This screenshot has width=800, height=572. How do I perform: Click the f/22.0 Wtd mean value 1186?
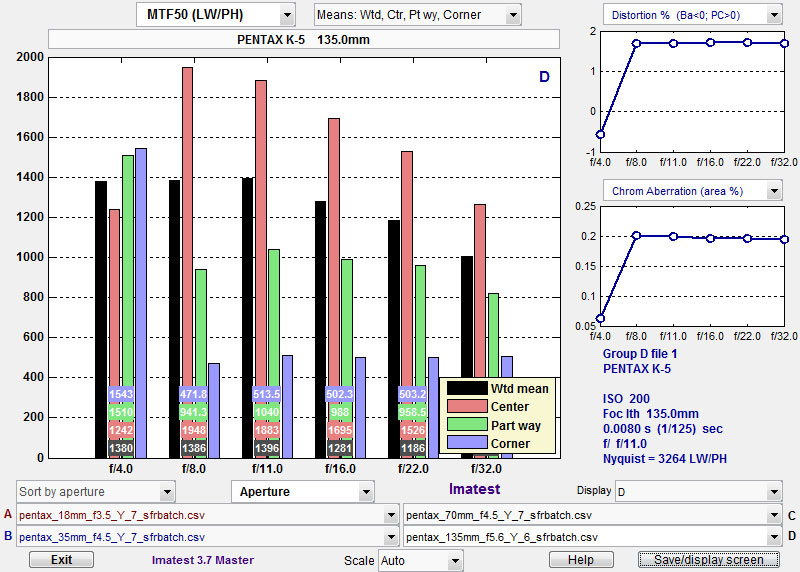tap(413, 448)
